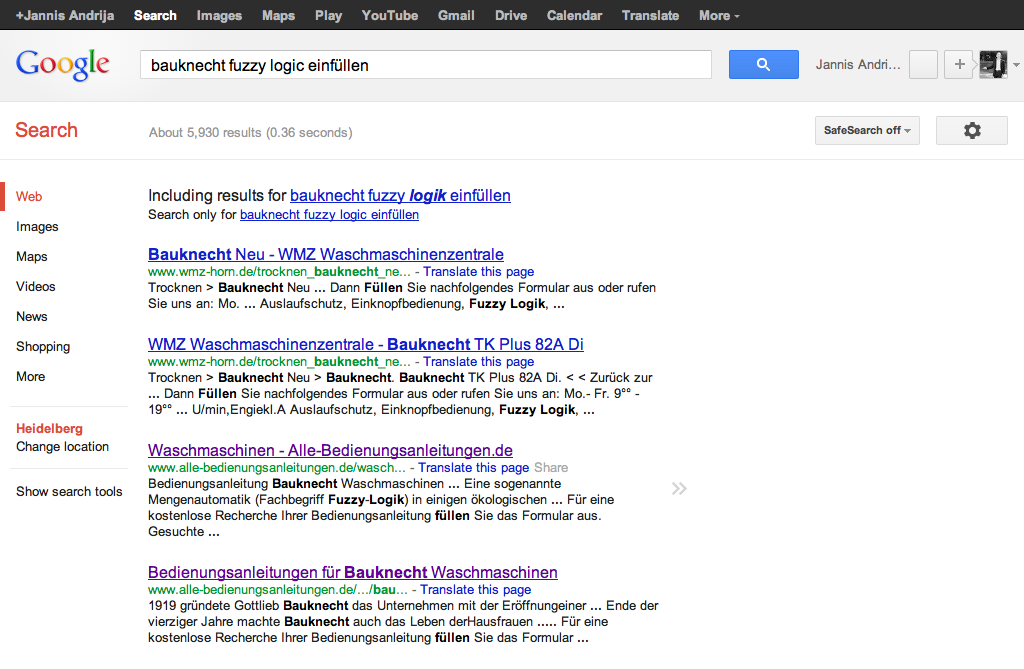Open the SafeSearch off dropdown
The height and width of the screenshot is (669, 1024).
tap(867, 131)
